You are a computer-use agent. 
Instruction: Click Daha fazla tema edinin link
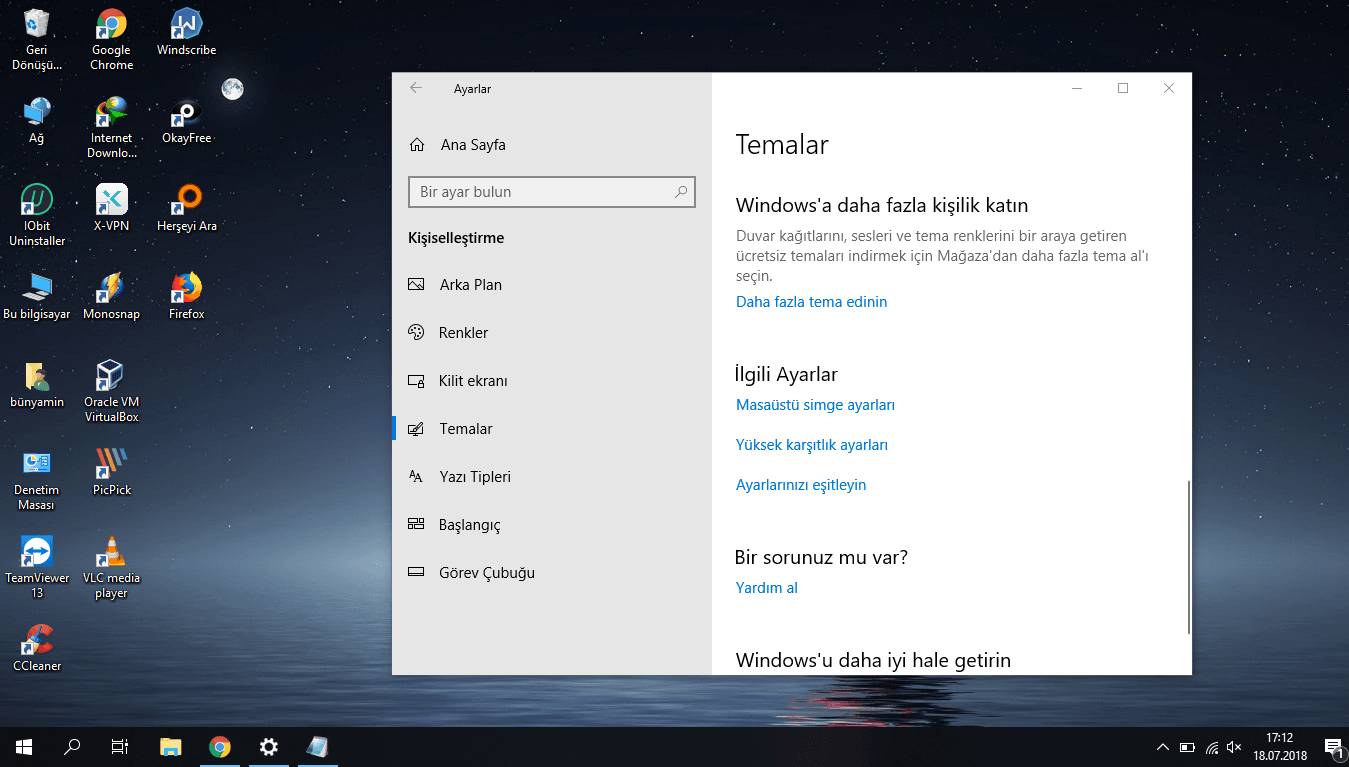point(811,302)
